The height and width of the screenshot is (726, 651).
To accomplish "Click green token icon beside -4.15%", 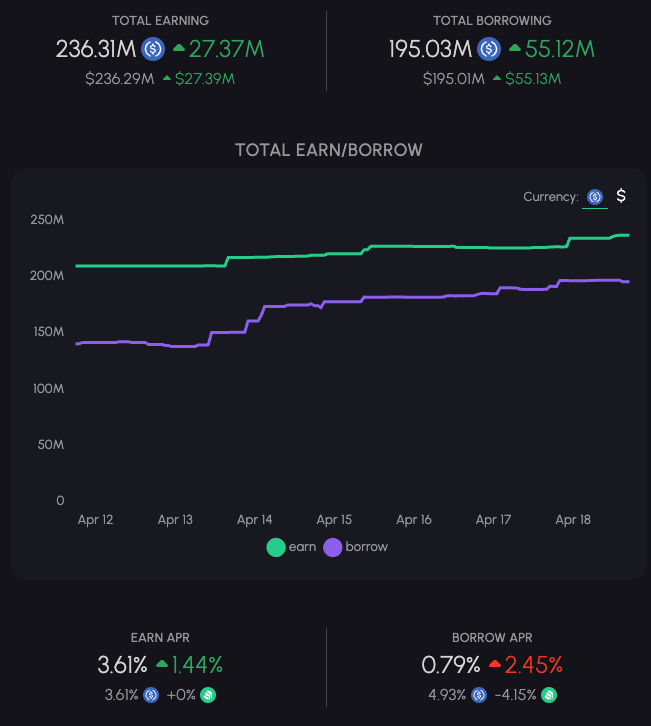I will (549, 695).
